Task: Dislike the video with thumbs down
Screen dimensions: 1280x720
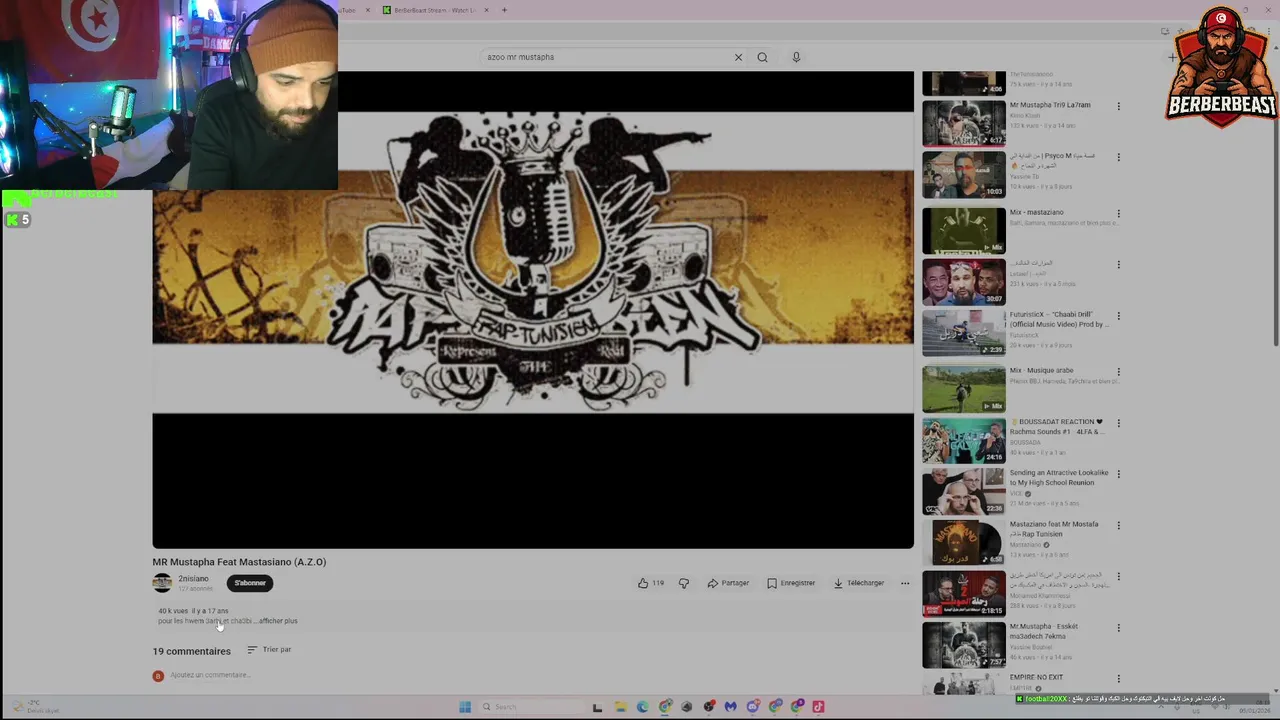Action: coord(684,583)
